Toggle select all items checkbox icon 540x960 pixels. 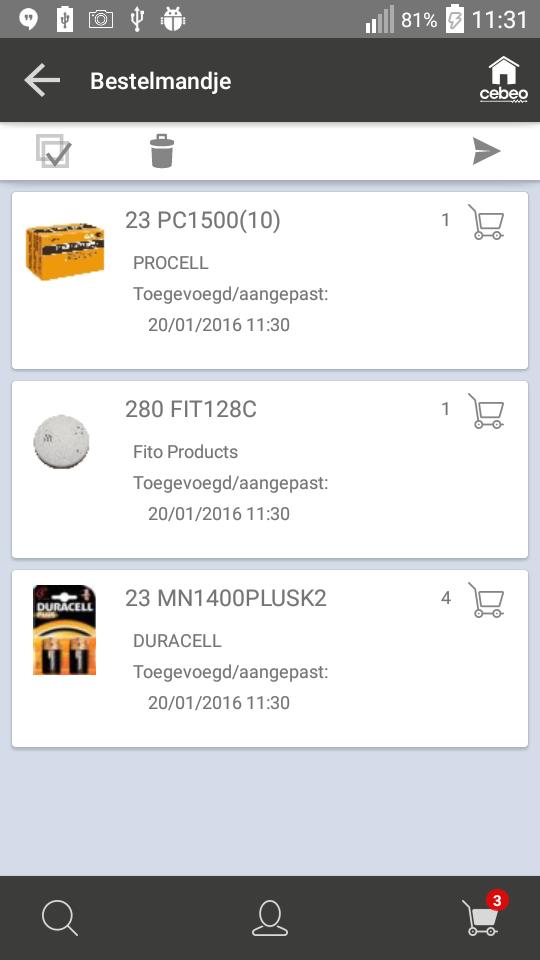coord(53,151)
